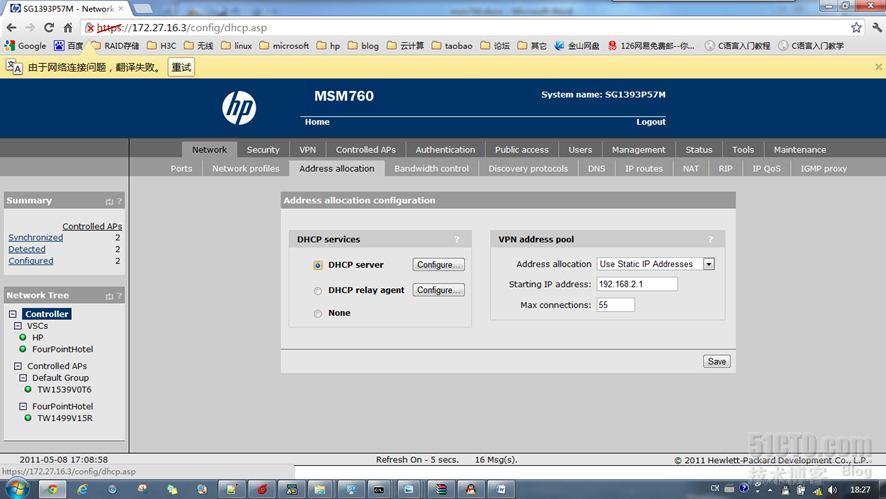Image resolution: width=886 pixels, height=499 pixels.
Task: Open the Chrome wrench menu
Action: pos(876,27)
